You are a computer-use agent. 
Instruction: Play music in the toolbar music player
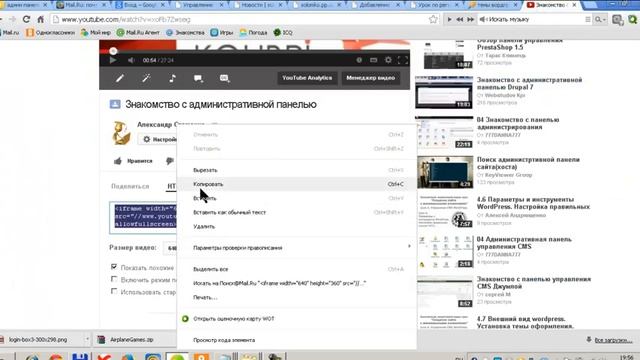449,19
